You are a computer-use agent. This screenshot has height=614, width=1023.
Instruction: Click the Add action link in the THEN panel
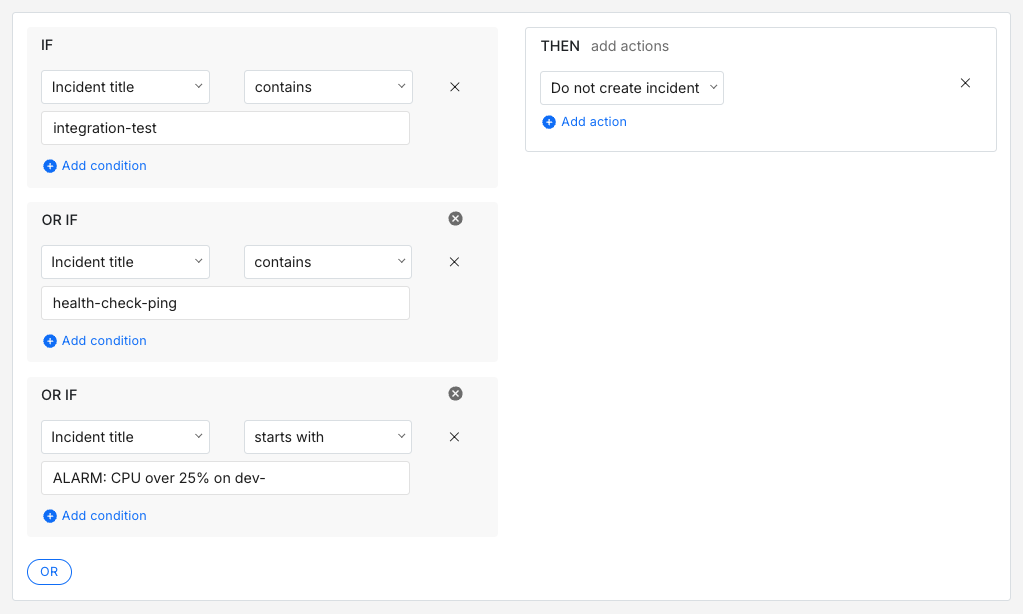tap(592, 121)
